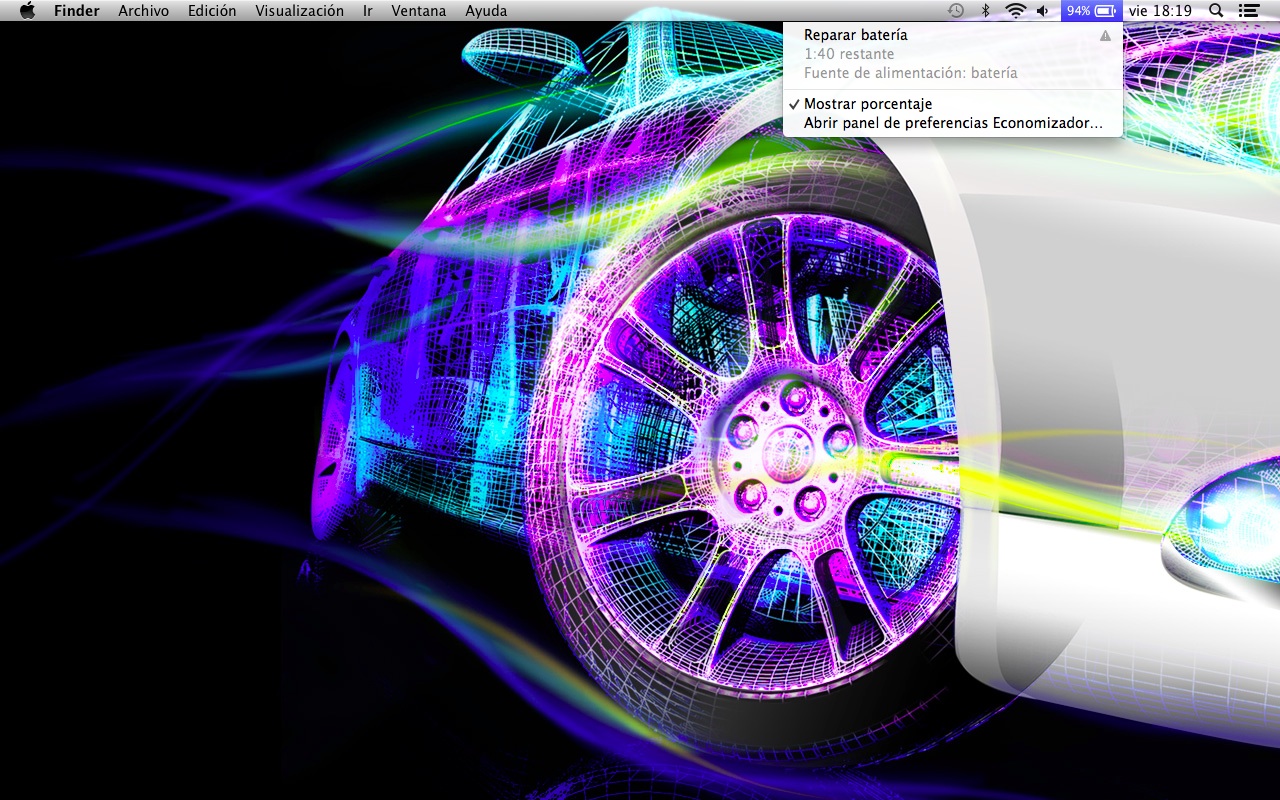Open the Ir menu
Image resolution: width=1280 pixels, height=800 pixels.
[x=368, y=11]
